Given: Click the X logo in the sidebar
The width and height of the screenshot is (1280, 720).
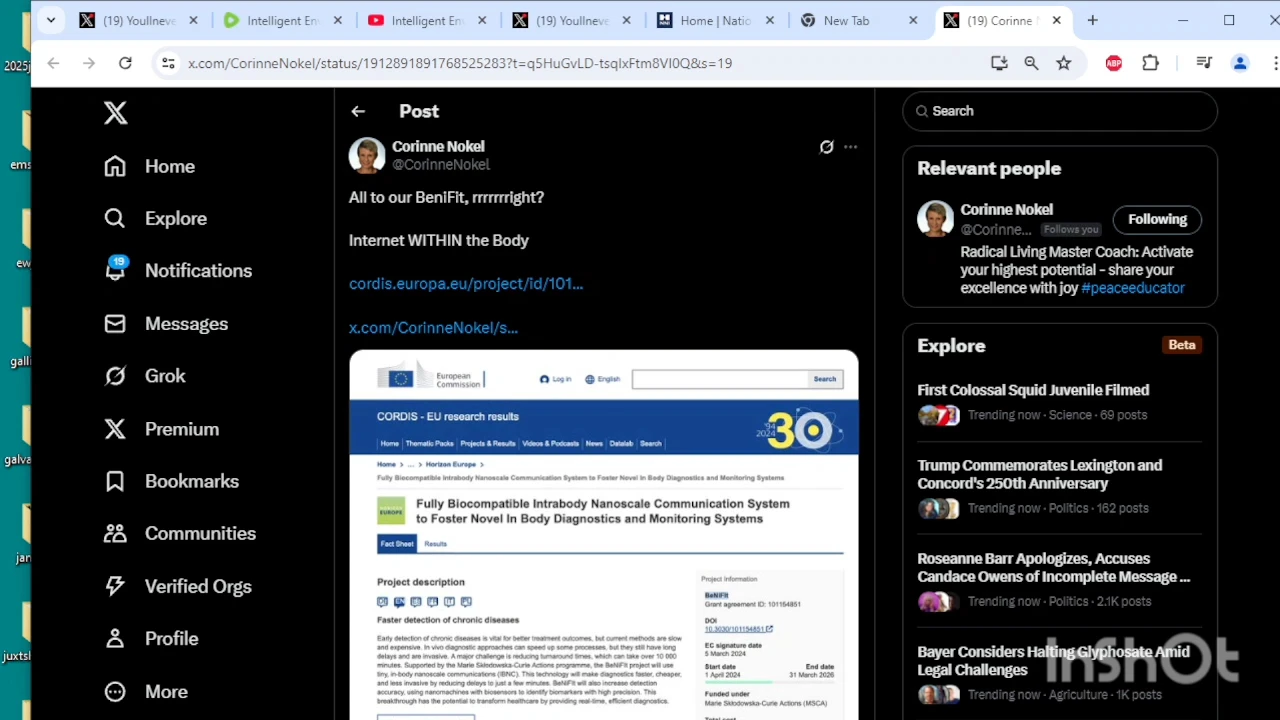Looking at the screenshot, I should pyautogui.click(x=116, y=113).
